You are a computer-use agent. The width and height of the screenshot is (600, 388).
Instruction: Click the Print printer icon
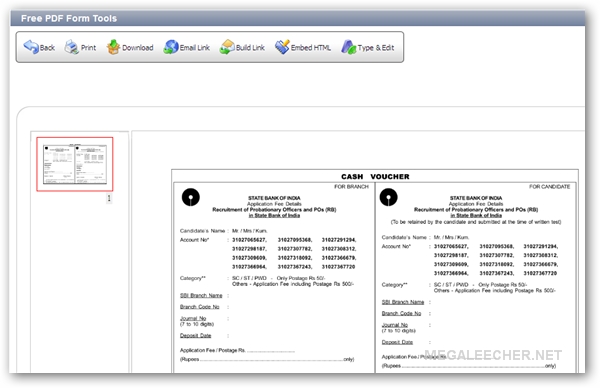coord(72,47)
